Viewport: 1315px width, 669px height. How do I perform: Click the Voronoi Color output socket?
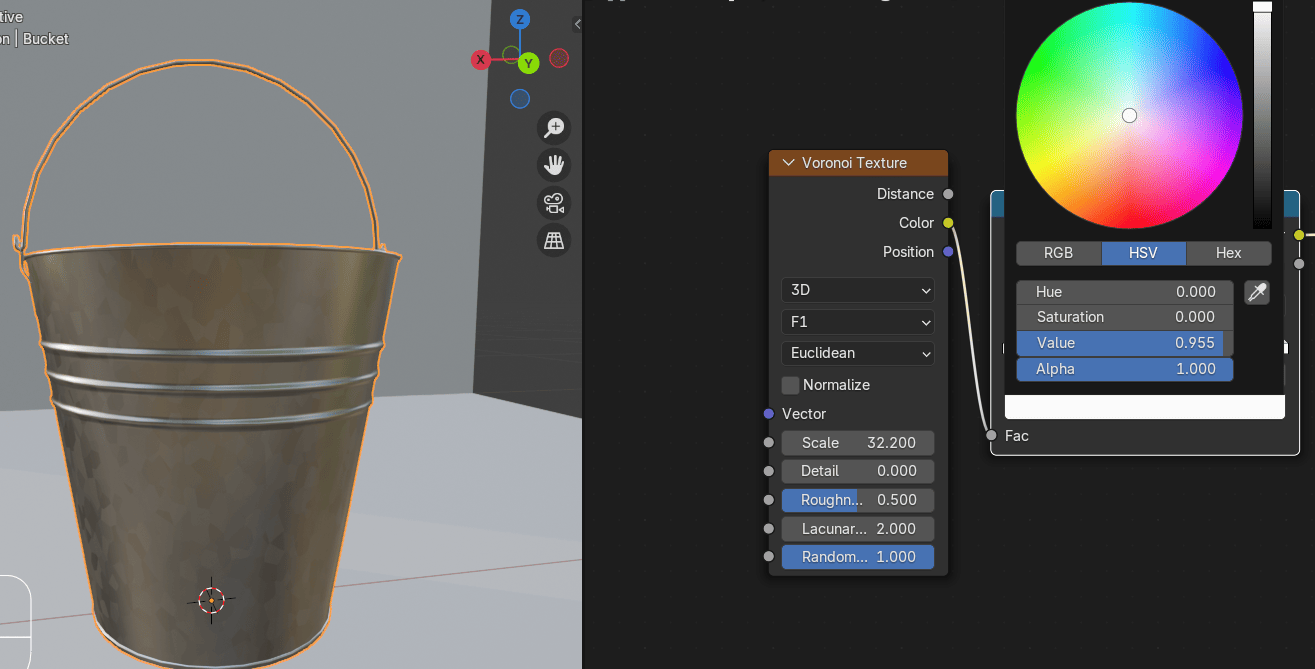[x=948, y=223]
